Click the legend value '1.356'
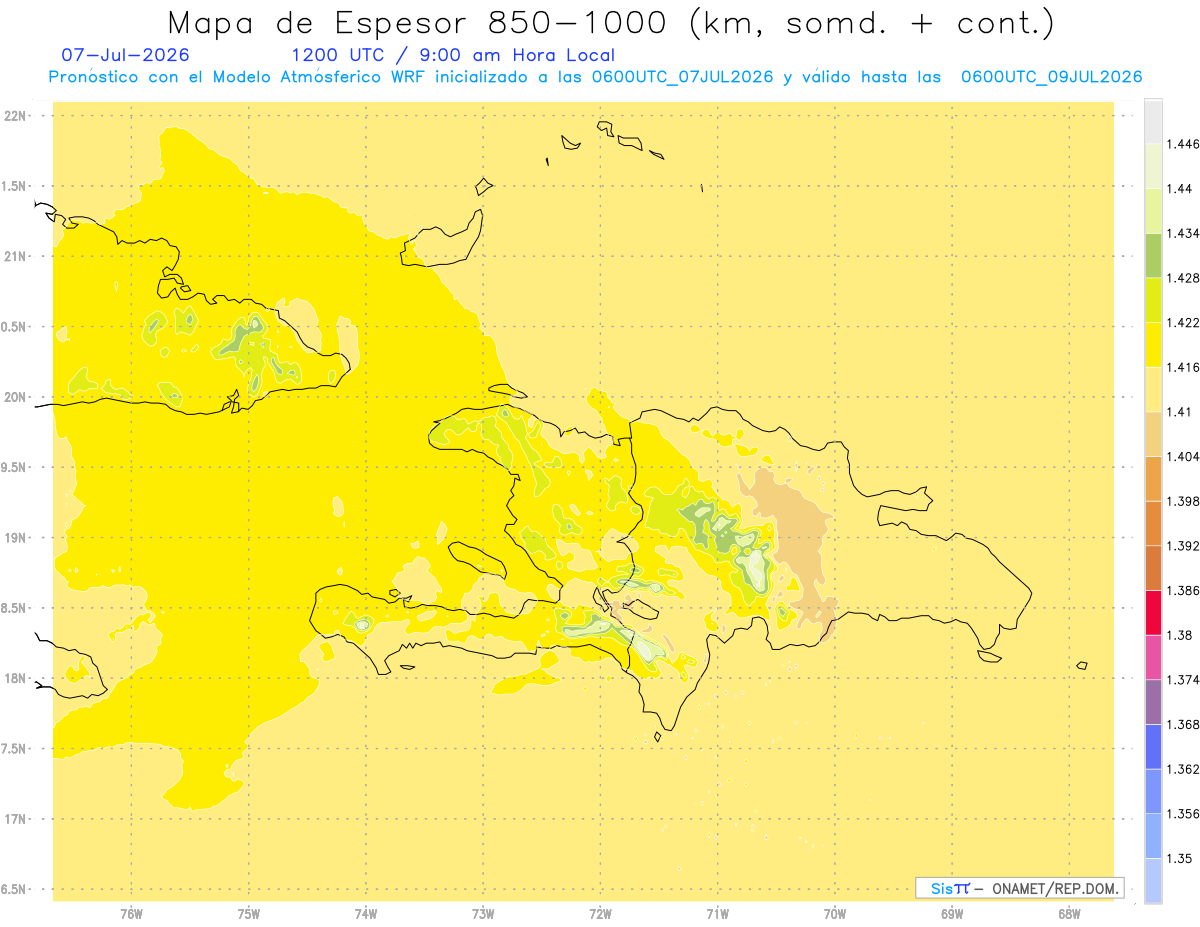The image size is (1200, 927). [x=1183, y=813]
